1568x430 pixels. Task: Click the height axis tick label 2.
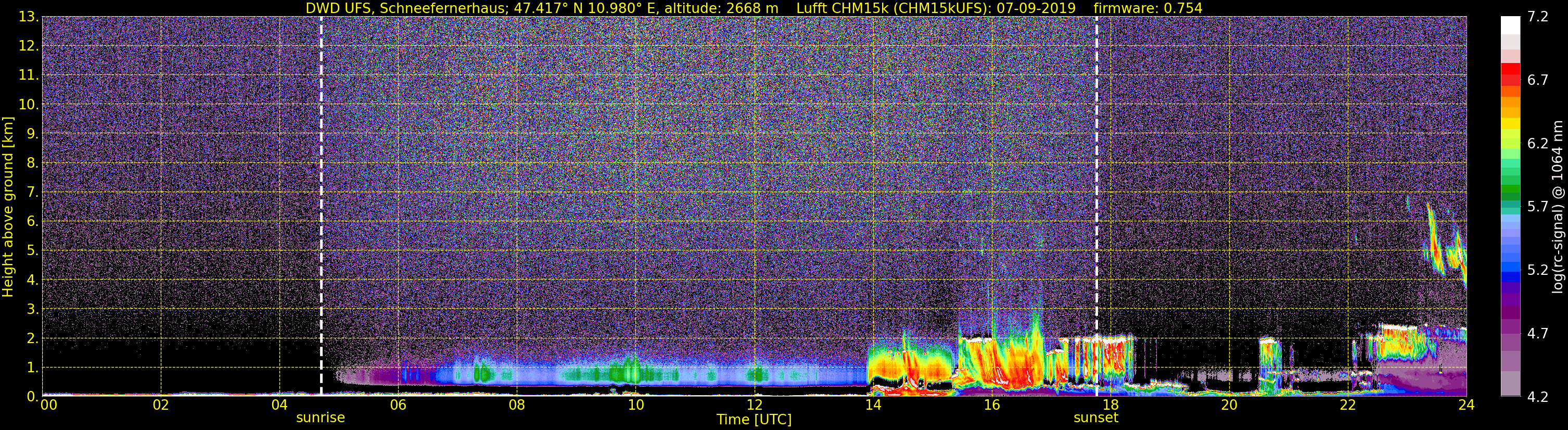pos(32,338)
